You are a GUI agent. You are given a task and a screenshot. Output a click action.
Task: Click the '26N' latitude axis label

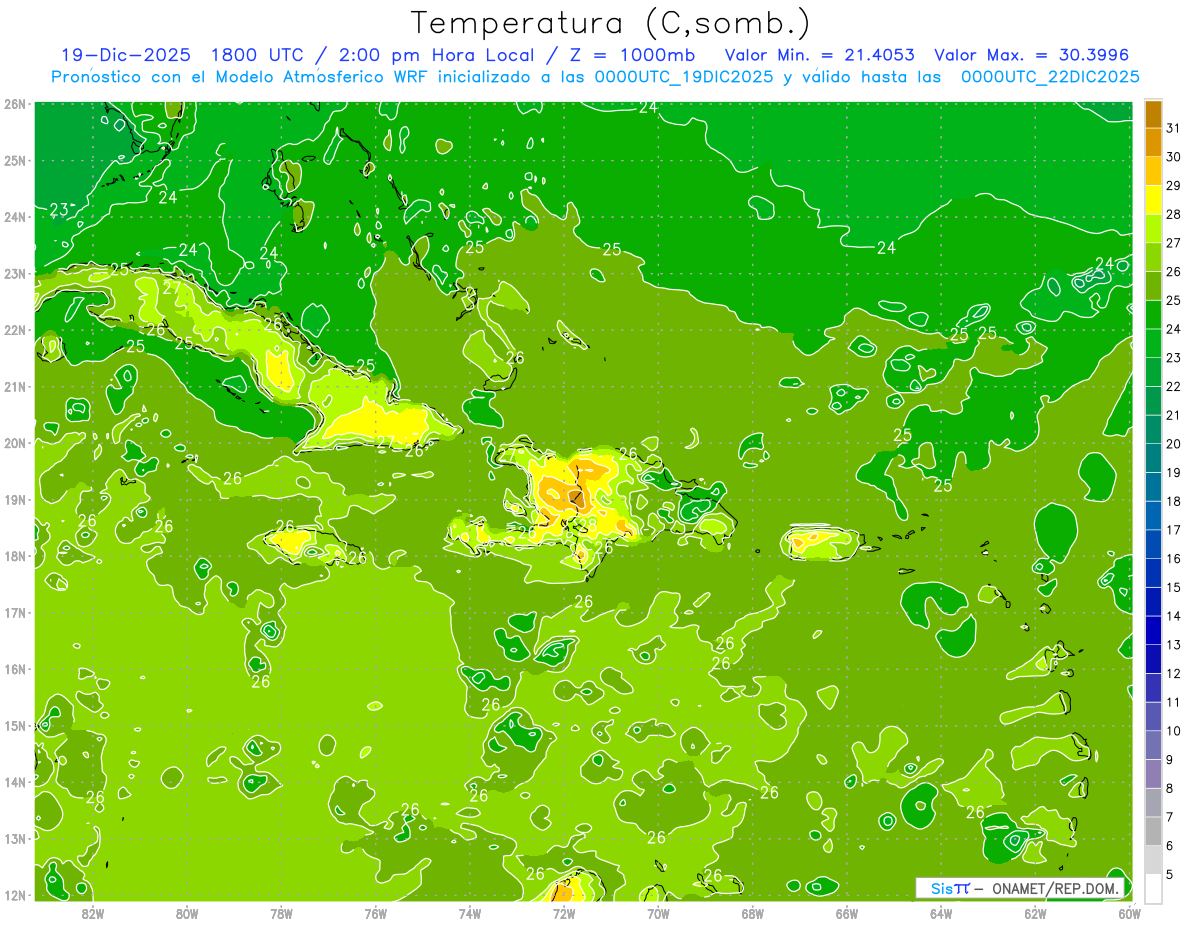coord(15,104)
